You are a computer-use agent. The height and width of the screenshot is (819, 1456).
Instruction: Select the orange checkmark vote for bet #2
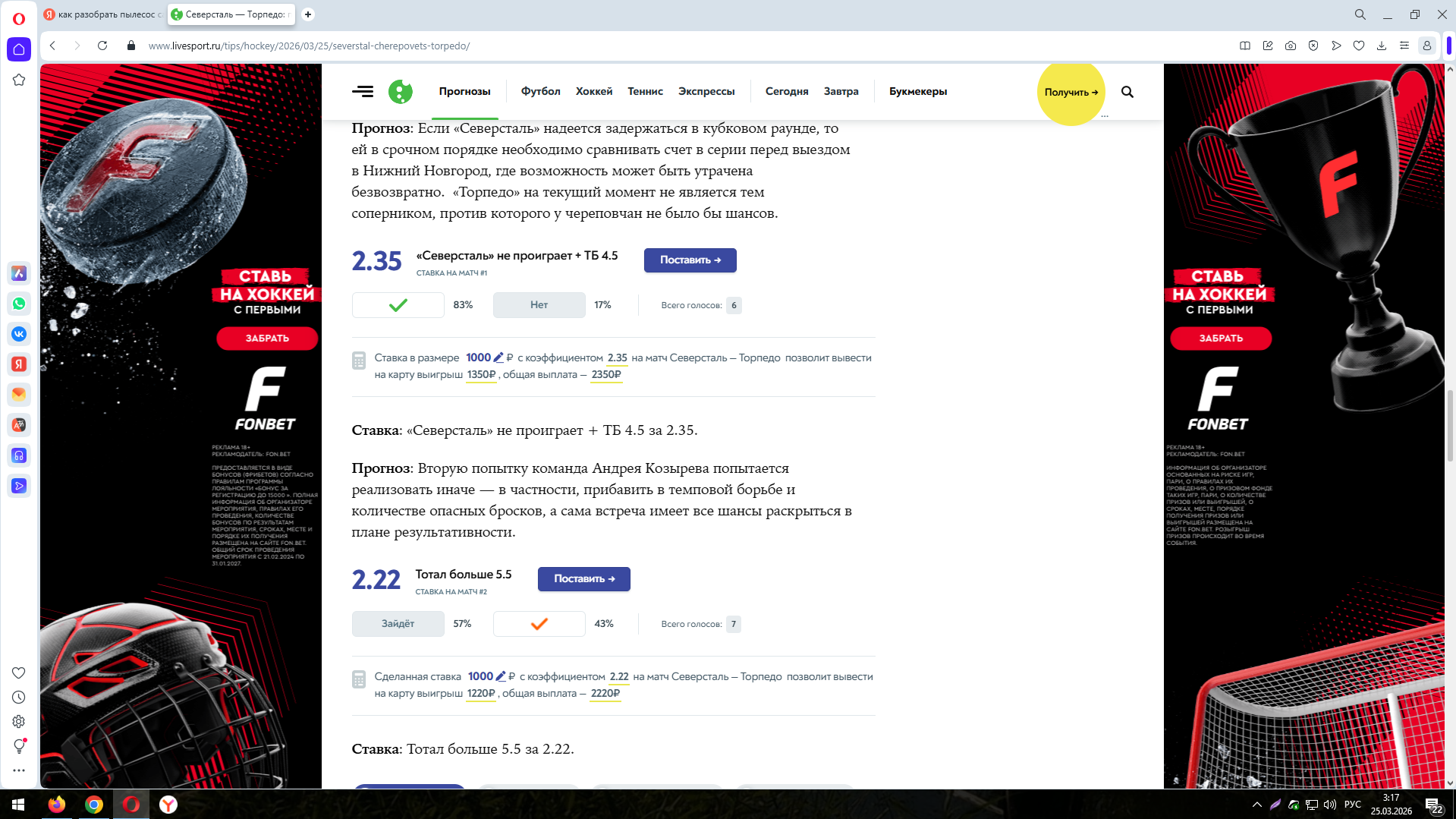(539, 624)
